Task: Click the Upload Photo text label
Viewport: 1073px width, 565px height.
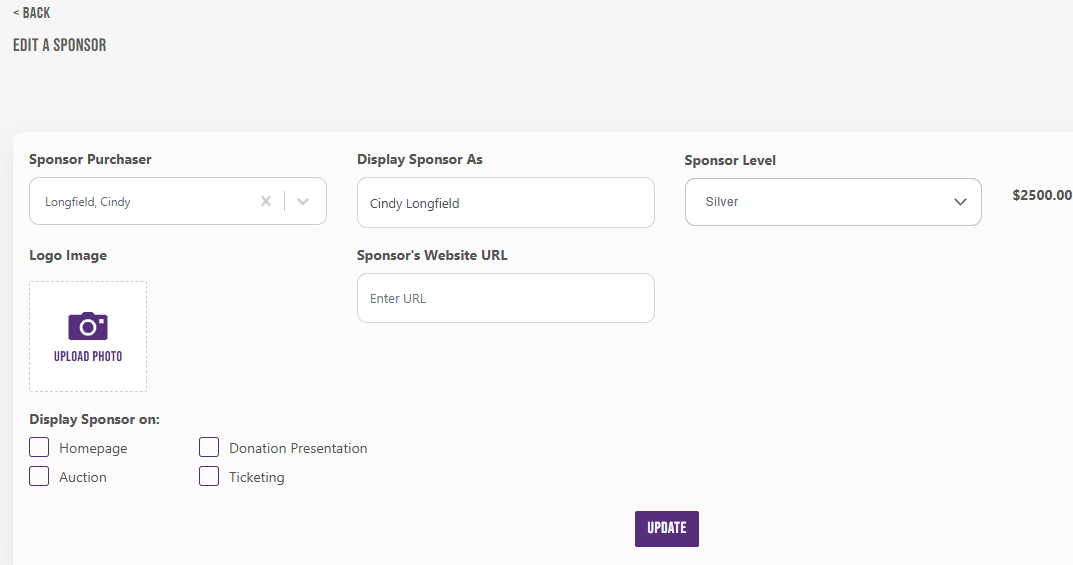Action: [88, 356]
